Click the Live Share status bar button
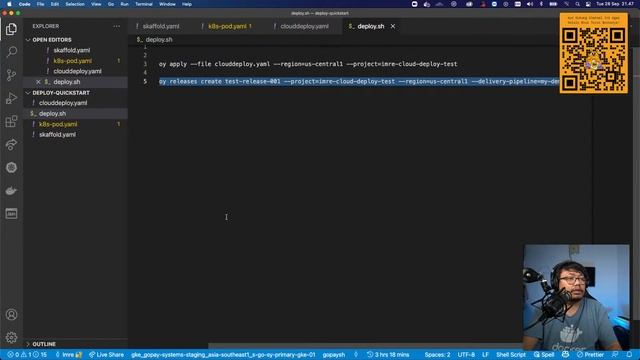The width and height of the screenshot is (640, 360). [x=106, y=355]
